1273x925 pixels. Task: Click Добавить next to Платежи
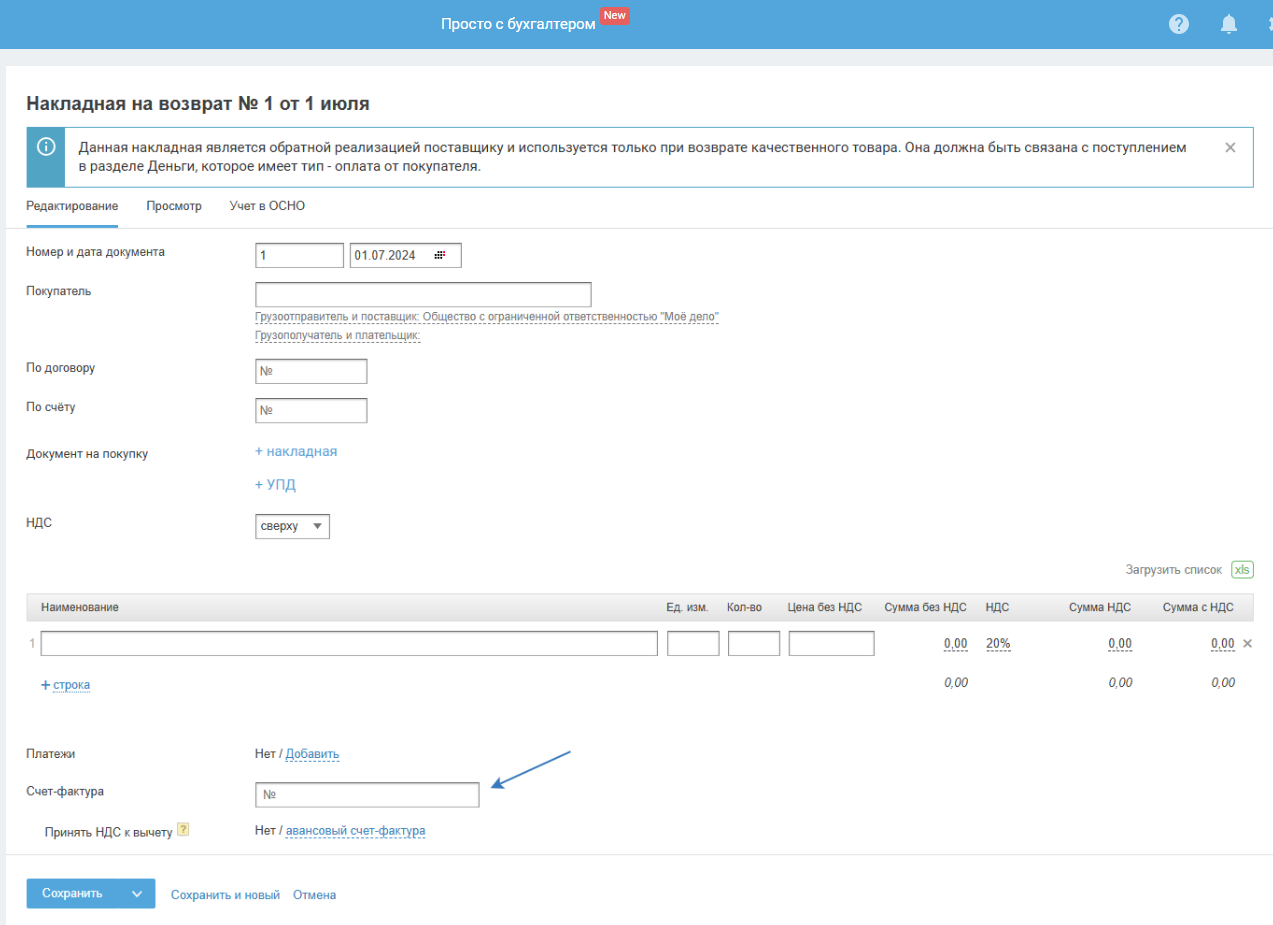313,754
